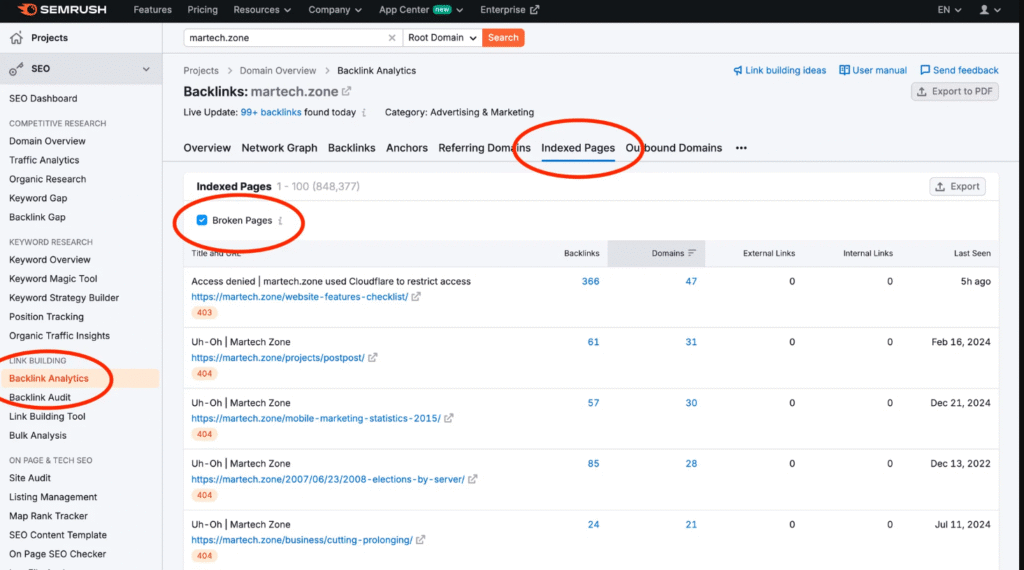Open SEO Dashboard in sidebar
This screenshot has width=1024, height=570.
click(x=43, y=99)
